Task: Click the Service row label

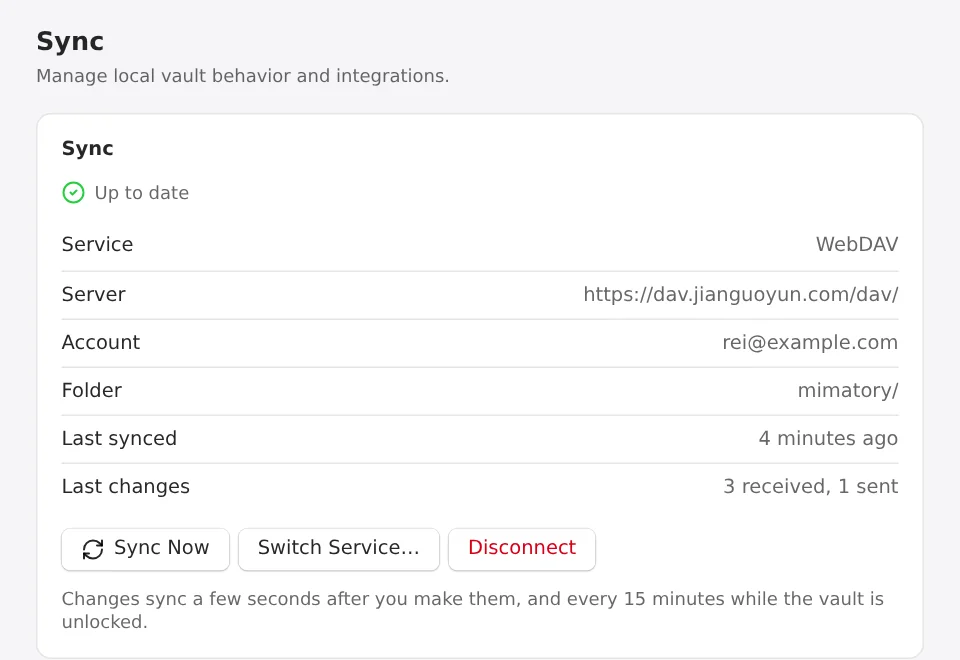Action: 97,244
